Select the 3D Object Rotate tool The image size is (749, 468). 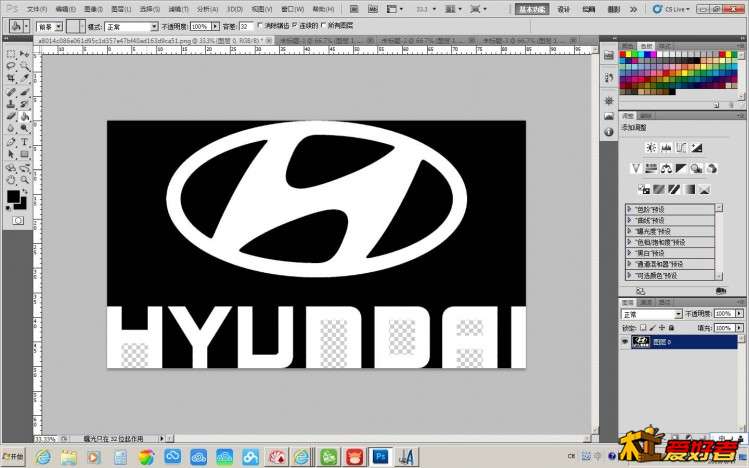click(11, 168)
